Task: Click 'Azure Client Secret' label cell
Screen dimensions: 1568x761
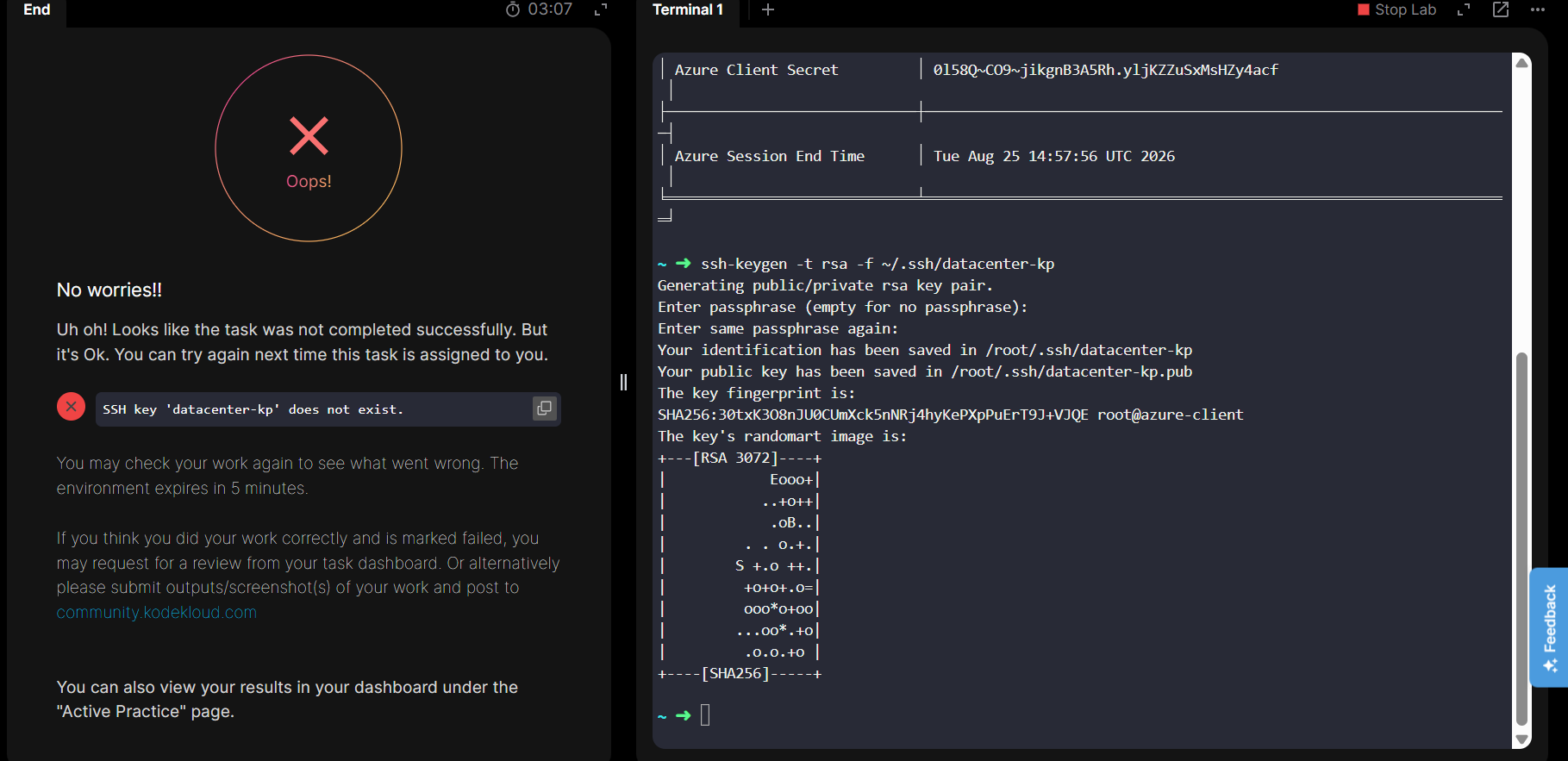Action: [756, 70]
